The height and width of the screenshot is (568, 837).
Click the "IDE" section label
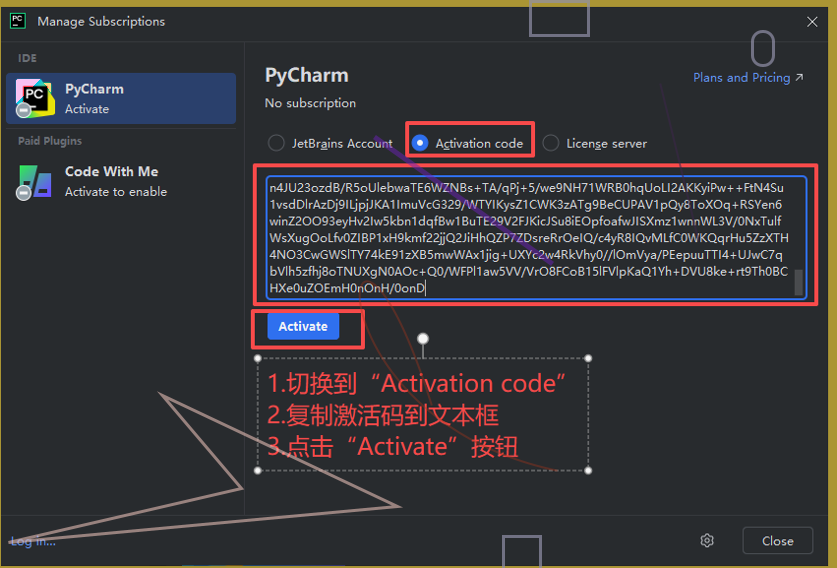pos(27,58)
